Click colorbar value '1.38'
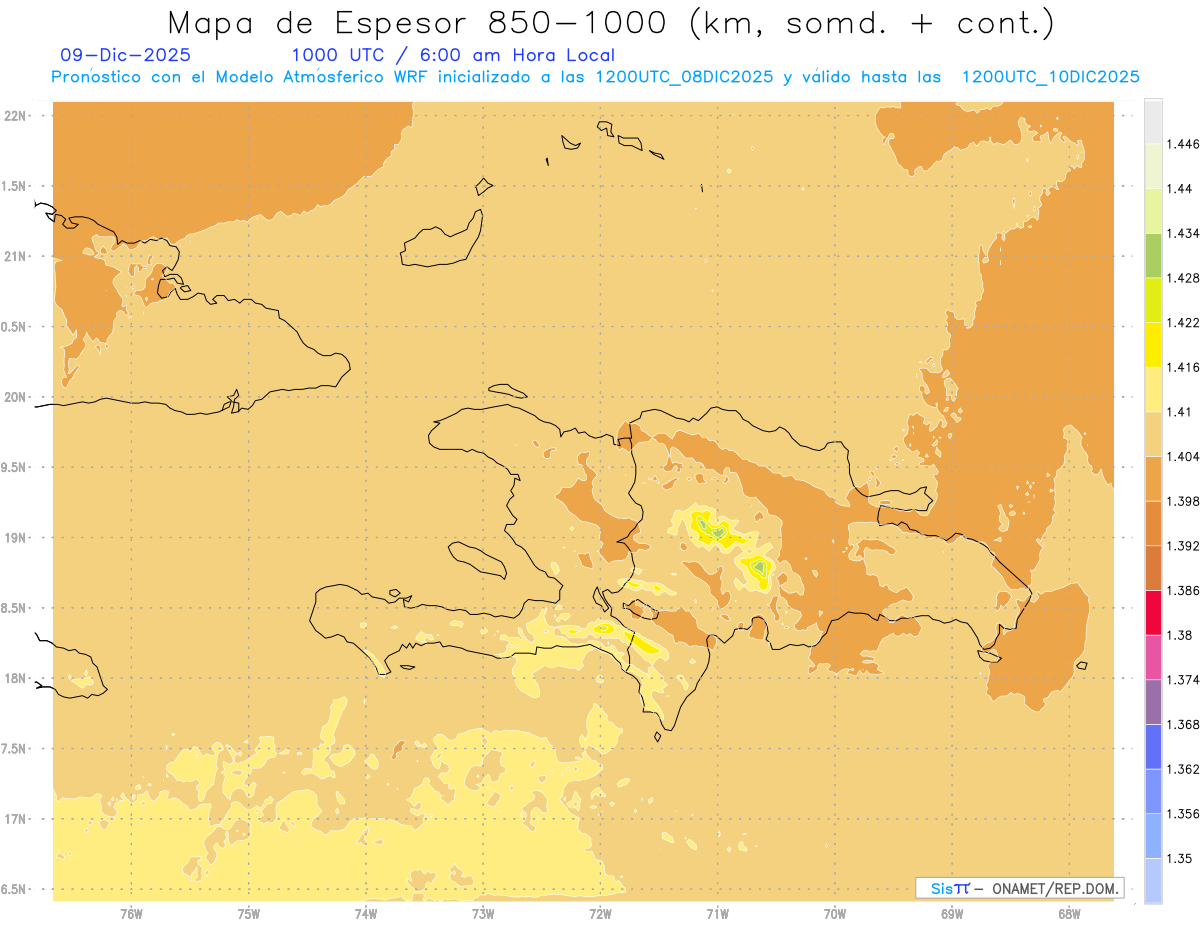 tap(1179, 635)
